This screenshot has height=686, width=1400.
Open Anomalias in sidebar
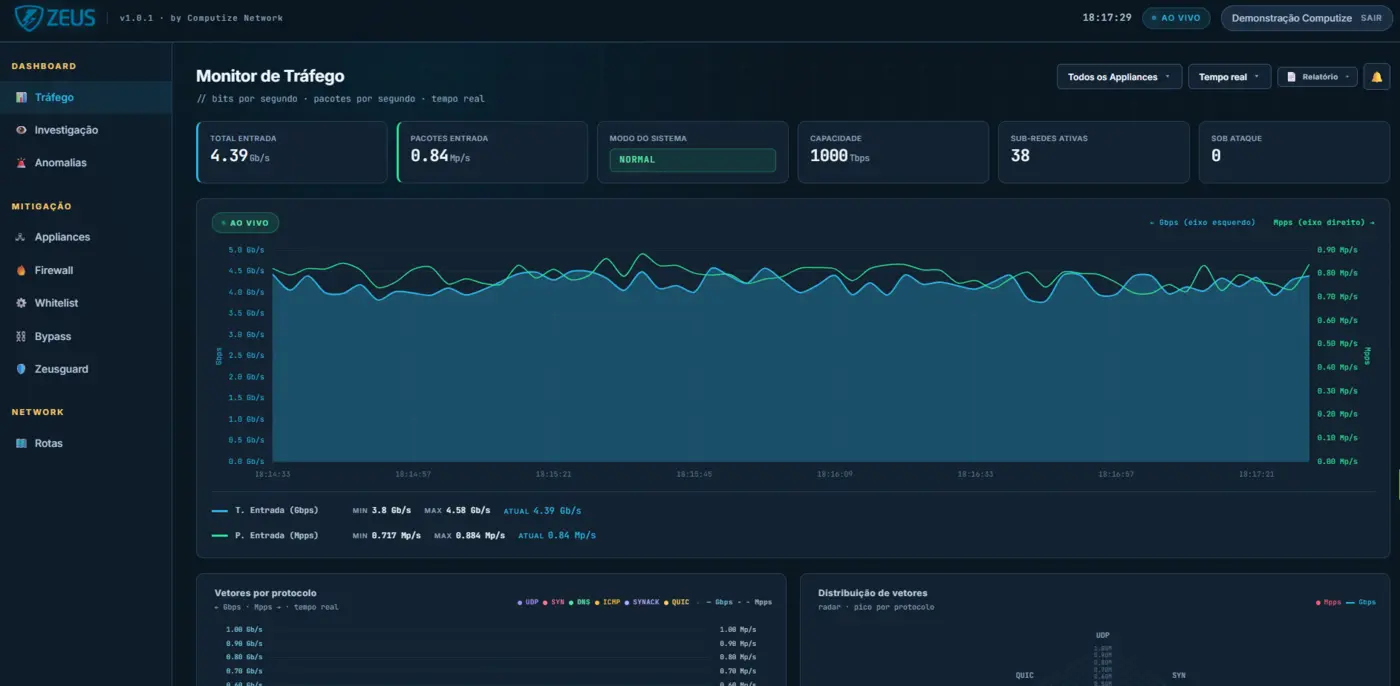coord(86,163)
